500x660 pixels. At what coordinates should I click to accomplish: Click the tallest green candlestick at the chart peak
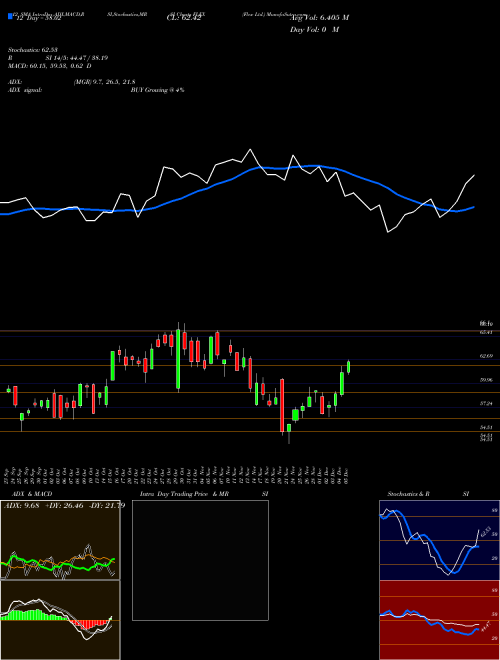(178, 359)
